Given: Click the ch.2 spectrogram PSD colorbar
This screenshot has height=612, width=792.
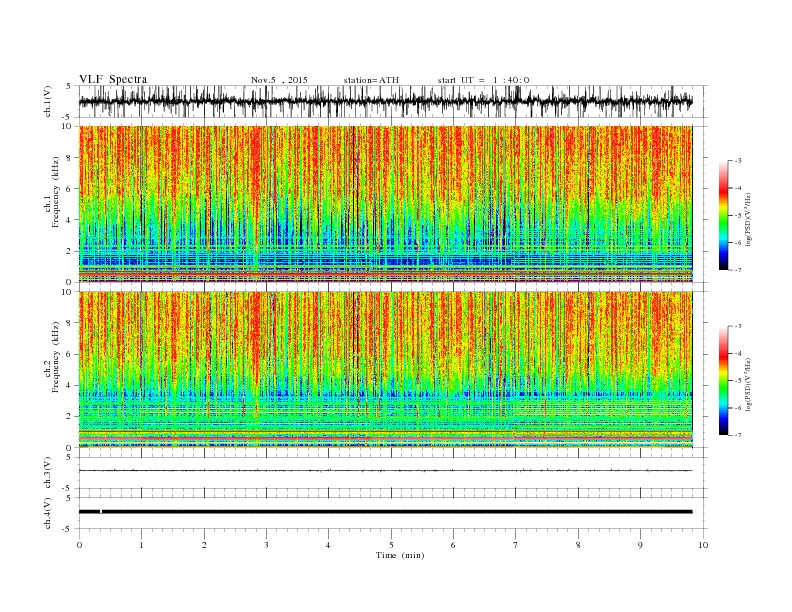Looking at the screenshot, I should pyautogui.click(x=723, y=380).
